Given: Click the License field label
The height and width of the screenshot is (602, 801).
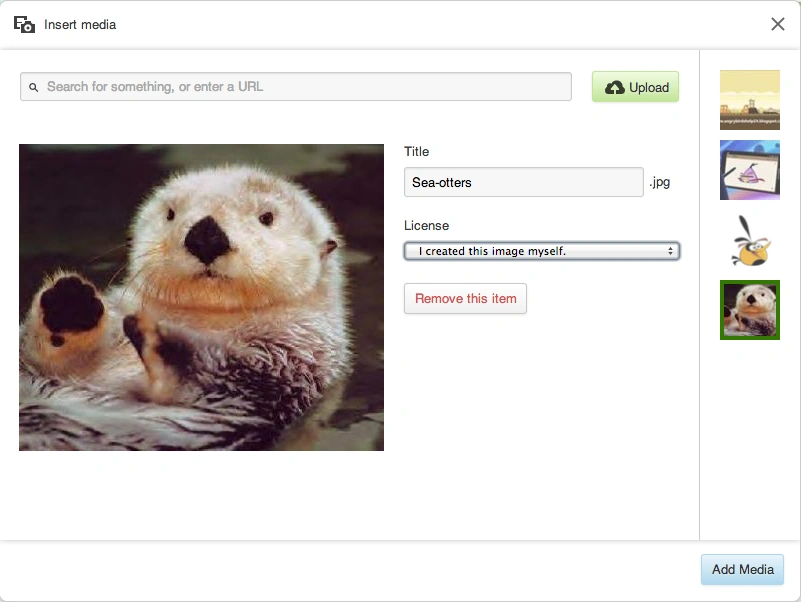Looking at the screenshot, I should click(426, 226).
